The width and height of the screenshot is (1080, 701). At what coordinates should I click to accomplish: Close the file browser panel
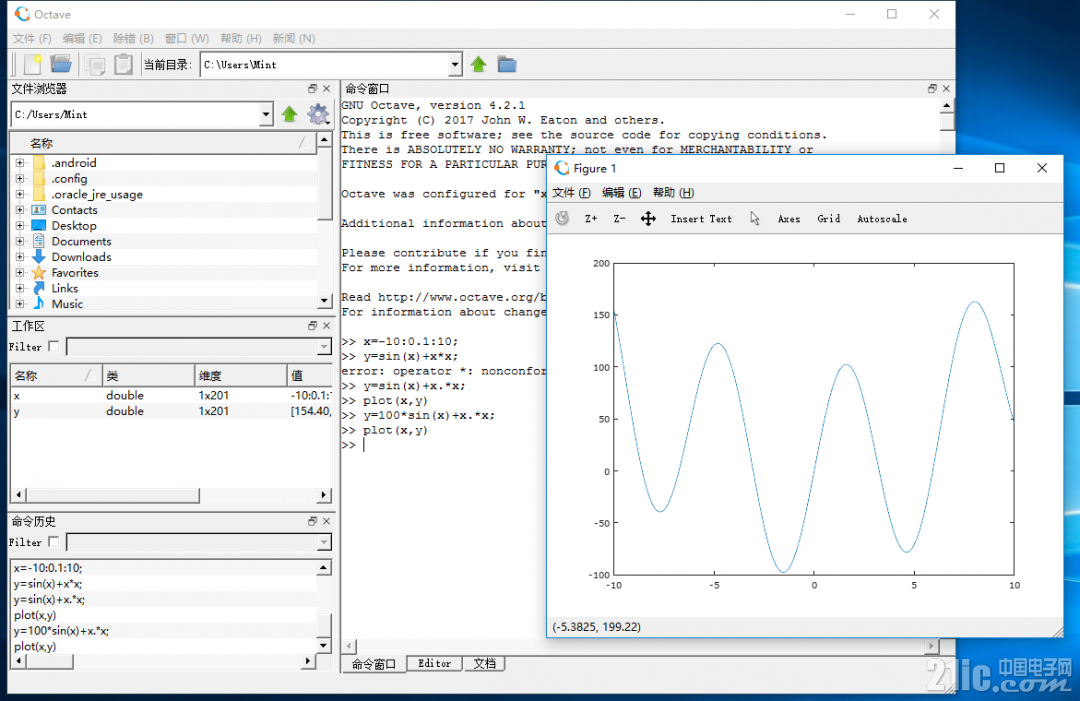(x=326, y=89)
